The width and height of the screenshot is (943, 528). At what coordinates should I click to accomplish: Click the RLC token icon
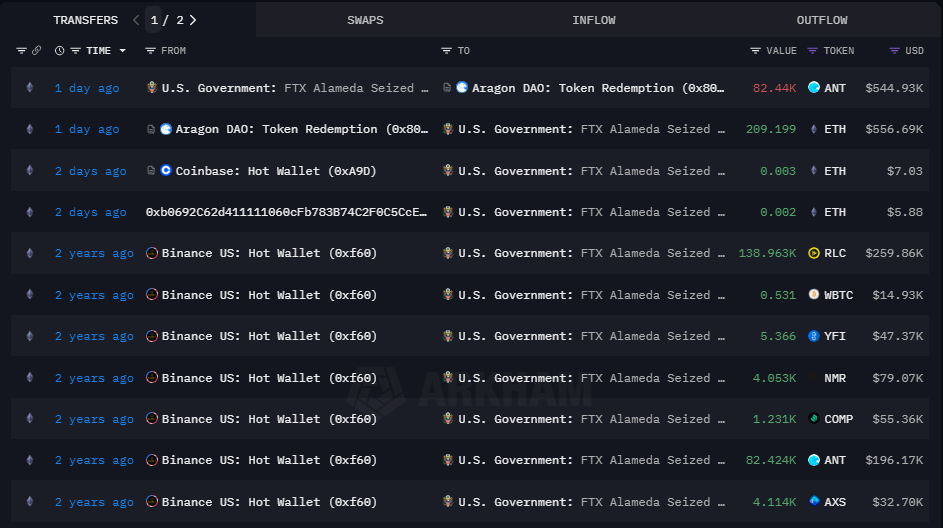point(814,253)
